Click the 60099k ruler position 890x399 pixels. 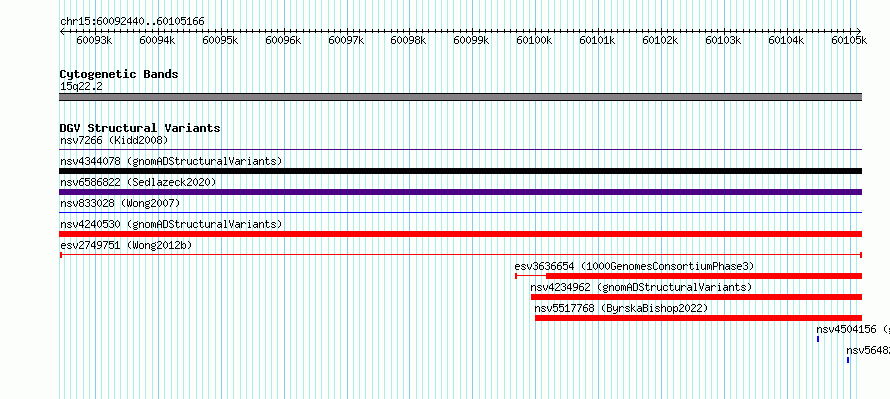pos(472,40)
